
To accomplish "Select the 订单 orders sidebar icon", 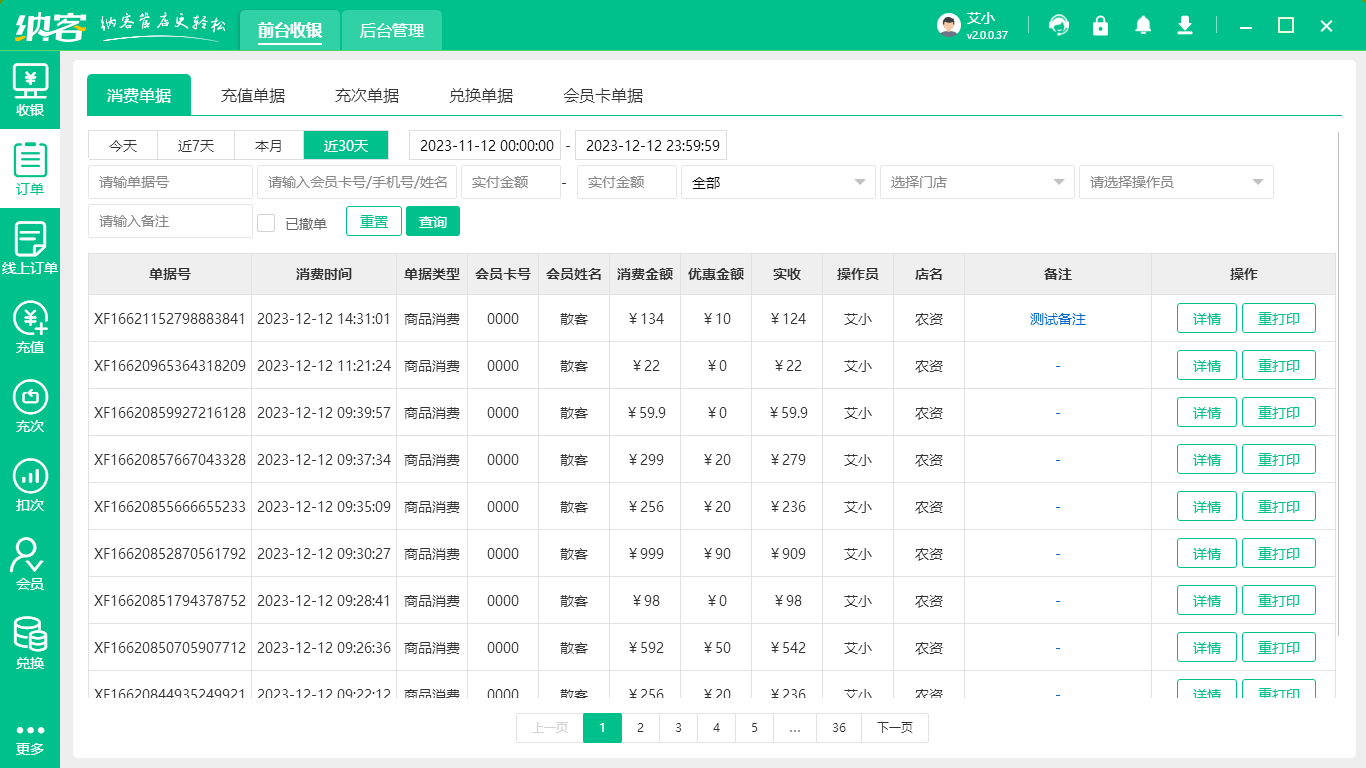I will pos(30,168).
